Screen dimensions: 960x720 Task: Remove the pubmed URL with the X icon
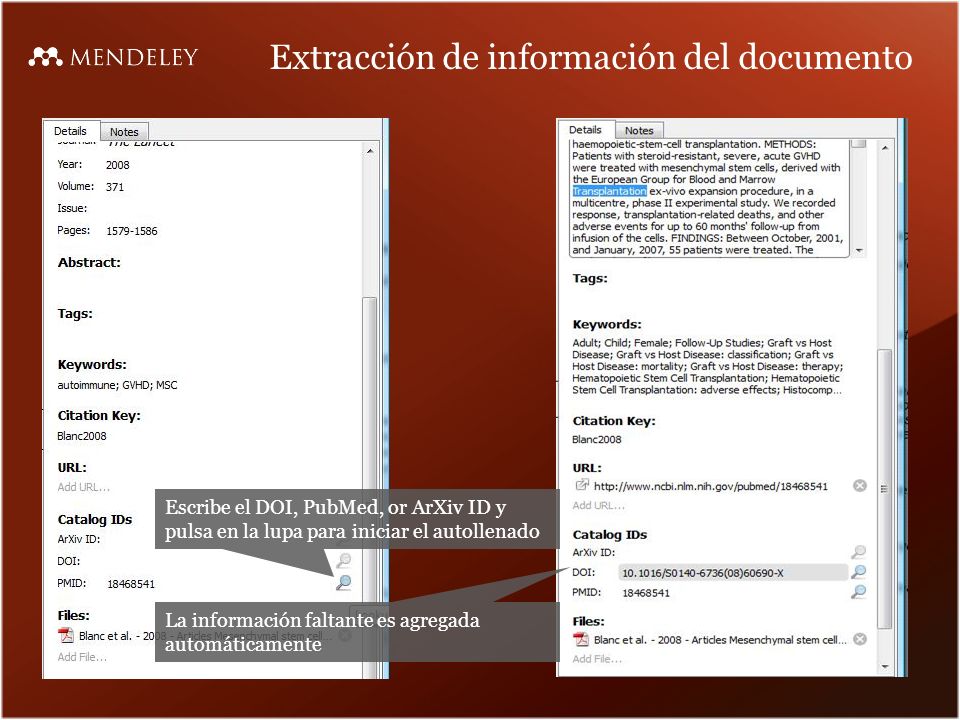click(860, 486)
